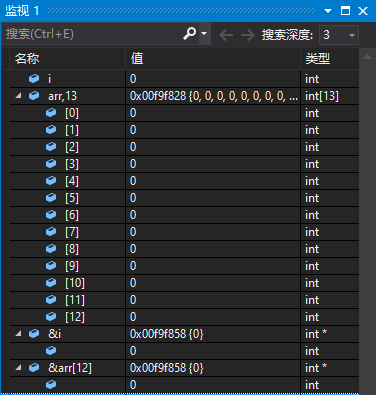
Task: Click the Type column header
Action: pos(330,59)
